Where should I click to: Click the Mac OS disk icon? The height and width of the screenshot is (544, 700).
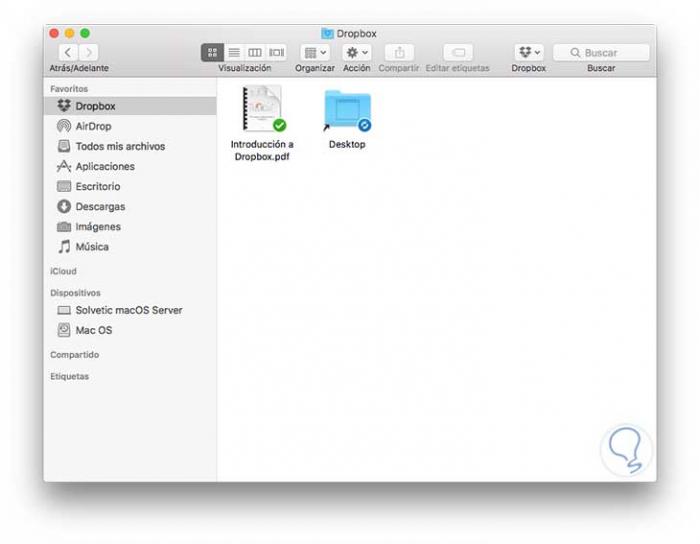click(x=64, y=330)
